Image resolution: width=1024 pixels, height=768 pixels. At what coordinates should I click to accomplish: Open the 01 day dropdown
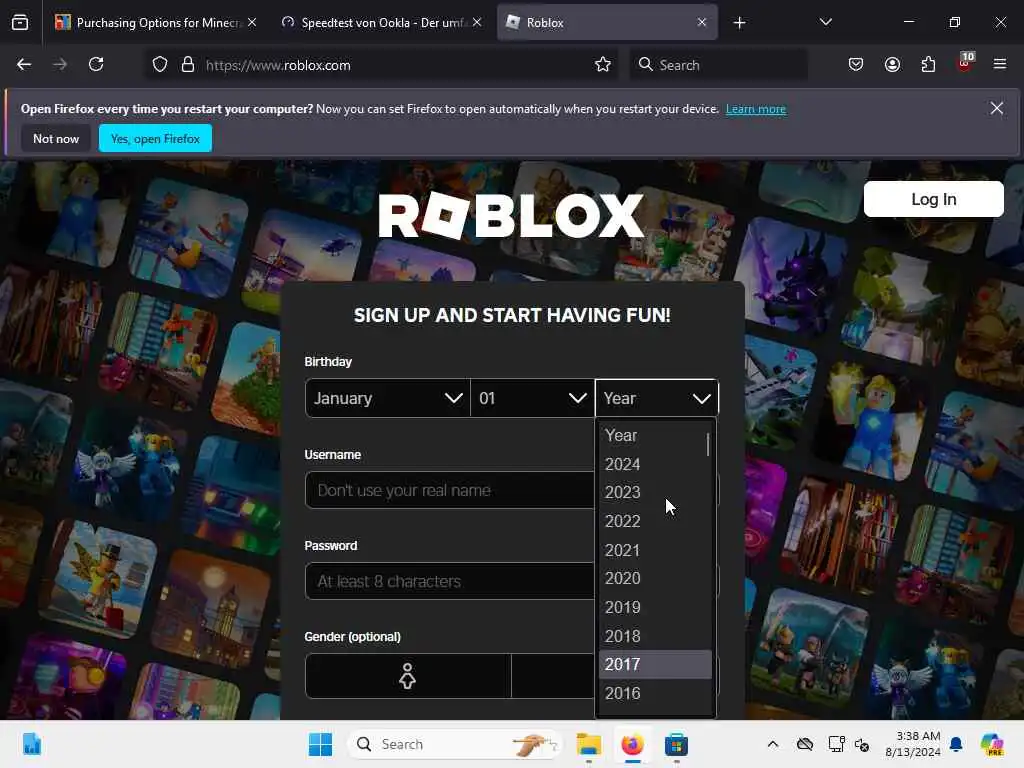click(532, 398)
